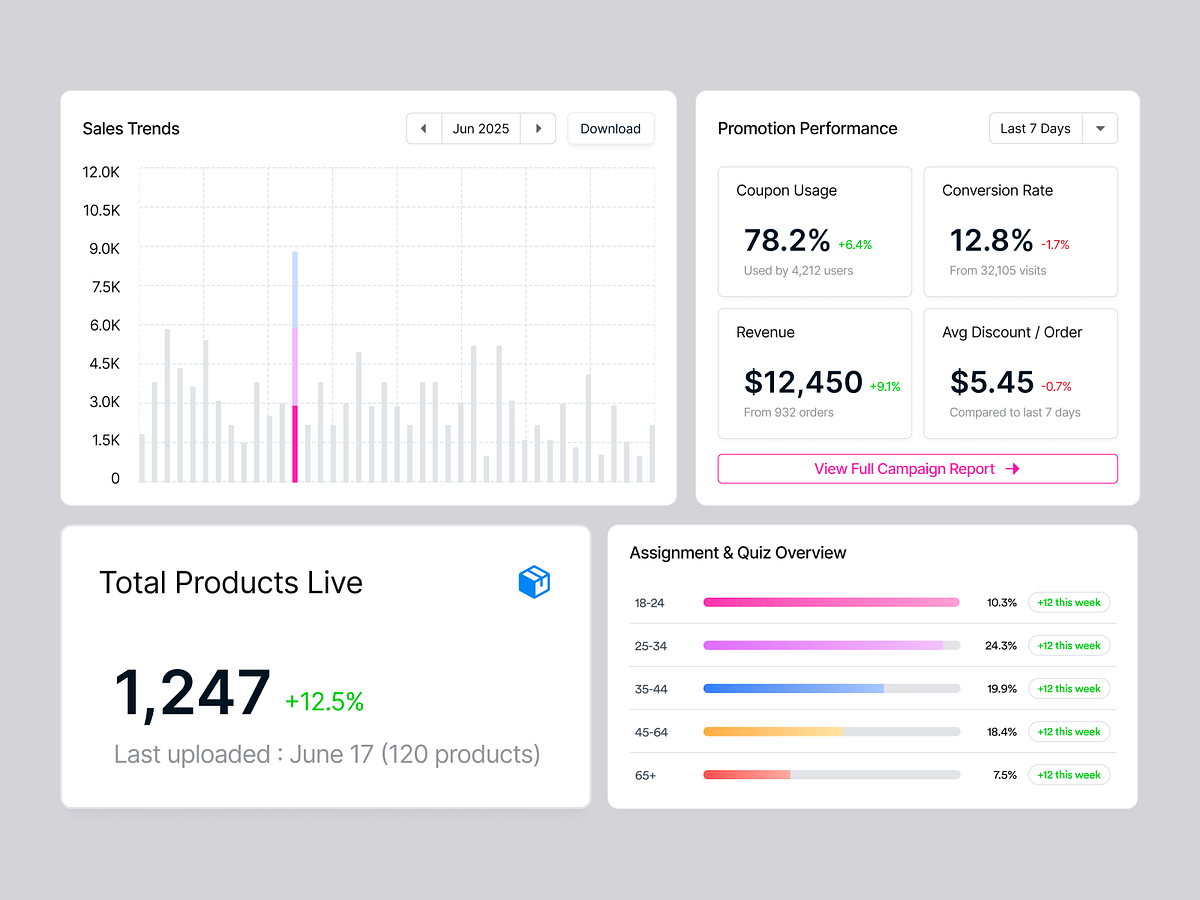Select the highlighted pink bar in chart

(x=295, y=444)
